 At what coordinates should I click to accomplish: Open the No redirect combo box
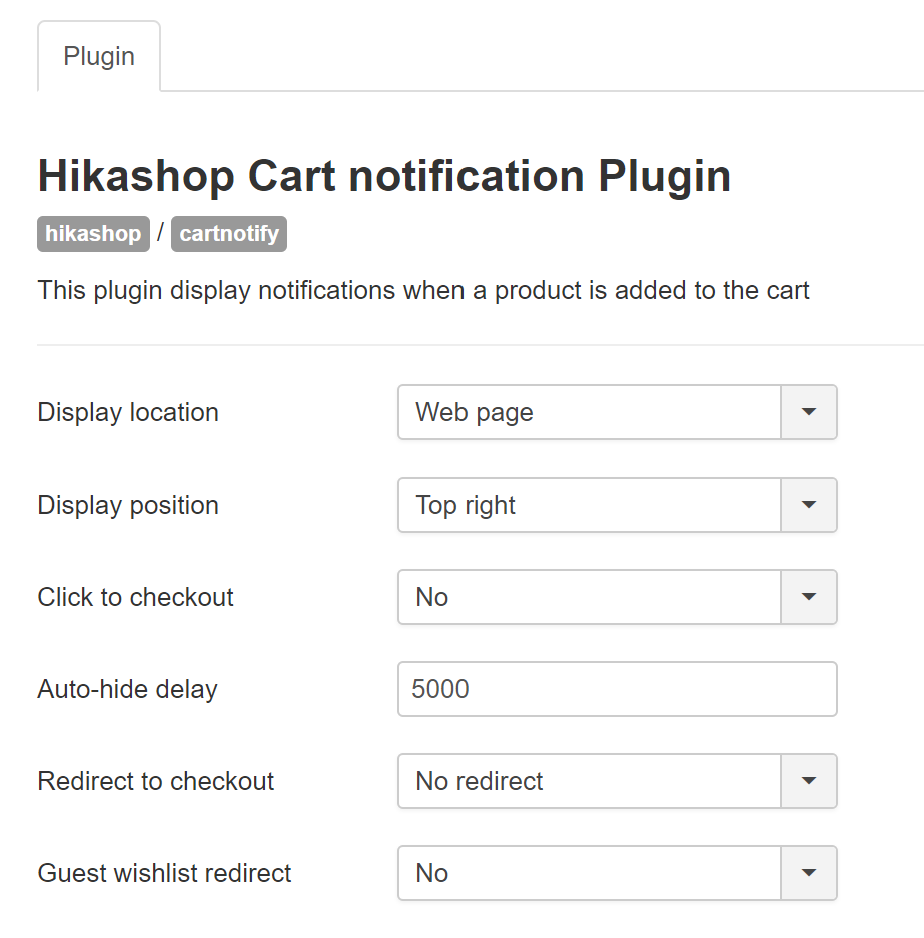(x=589, y=781)
